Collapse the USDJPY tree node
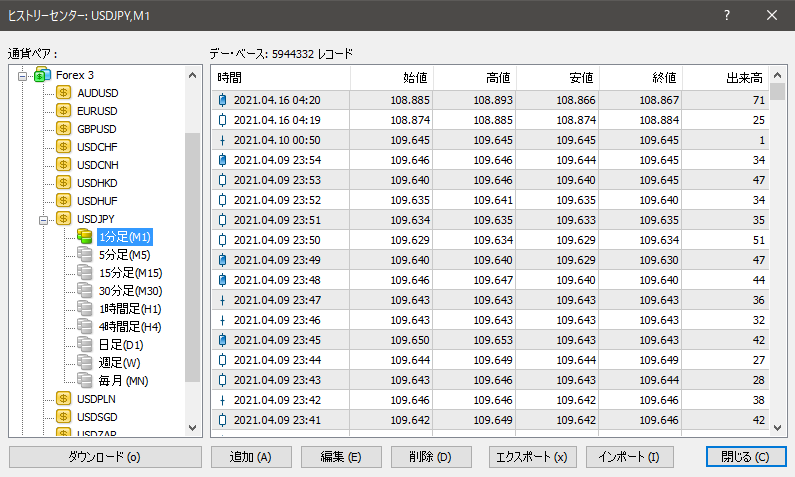Image resolution: width=795 pixels, height=477 pixels. (43, 219)
